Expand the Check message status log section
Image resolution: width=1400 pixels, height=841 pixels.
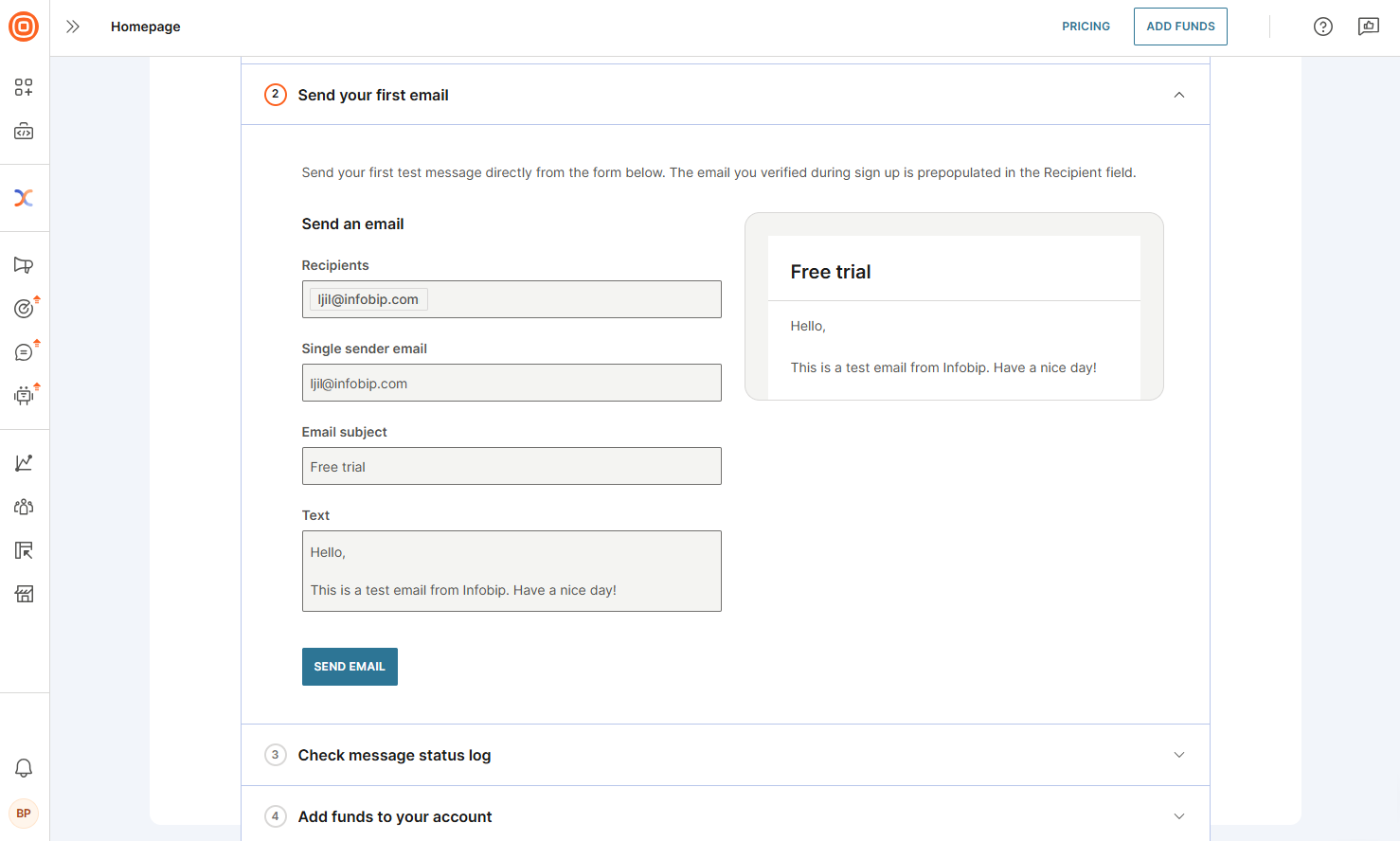(1179, 755)
